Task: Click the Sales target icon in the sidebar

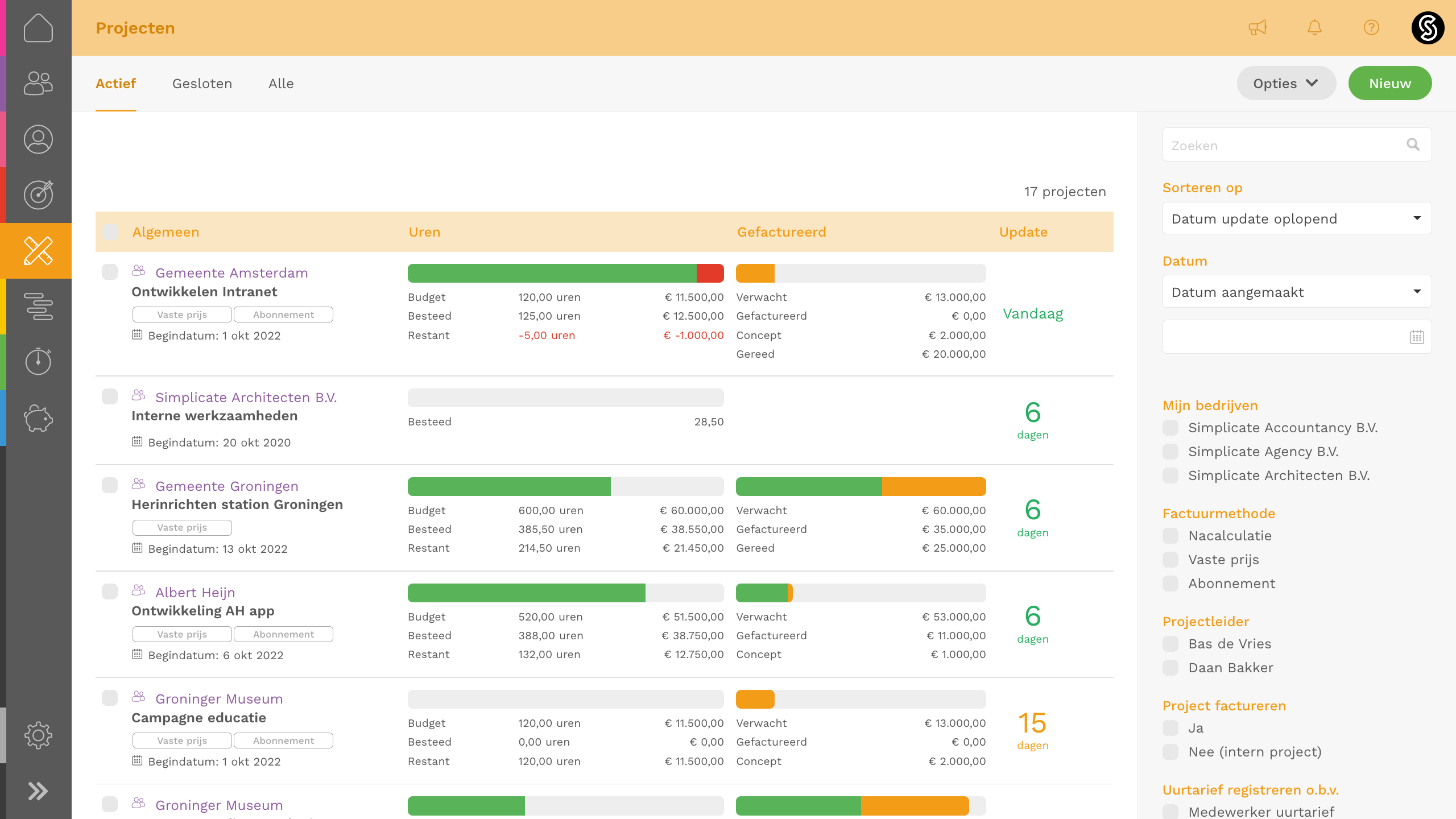Action: pyautogui.click(x=38, y=195)
